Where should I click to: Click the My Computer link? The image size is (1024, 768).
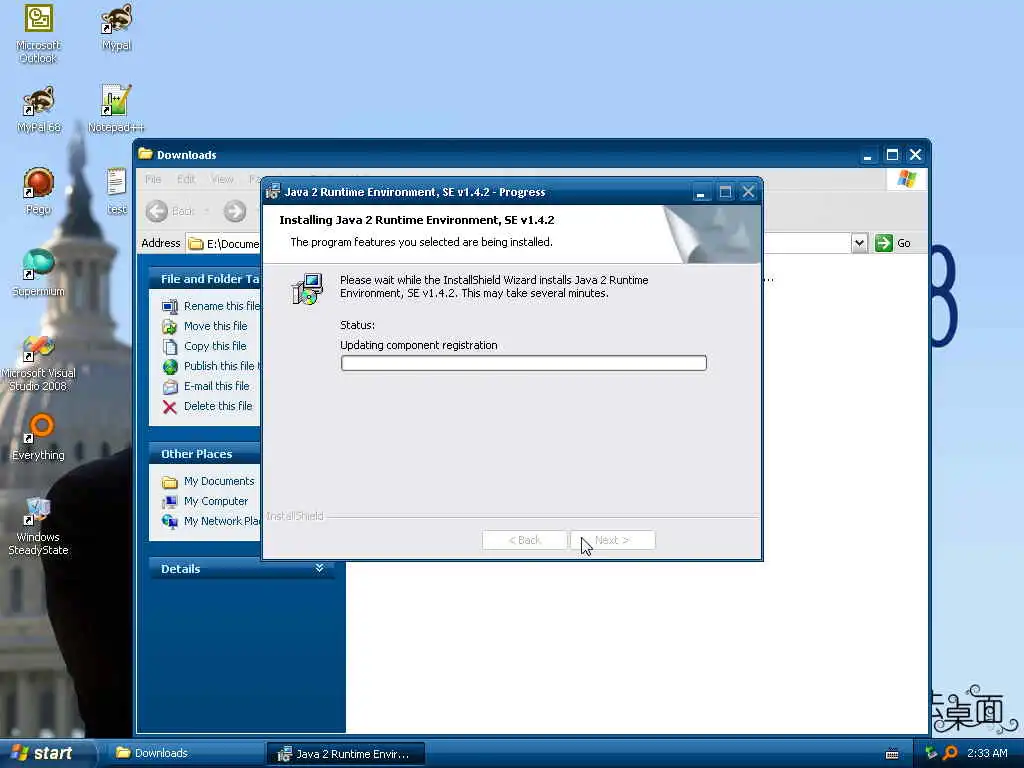pos(216,501)
